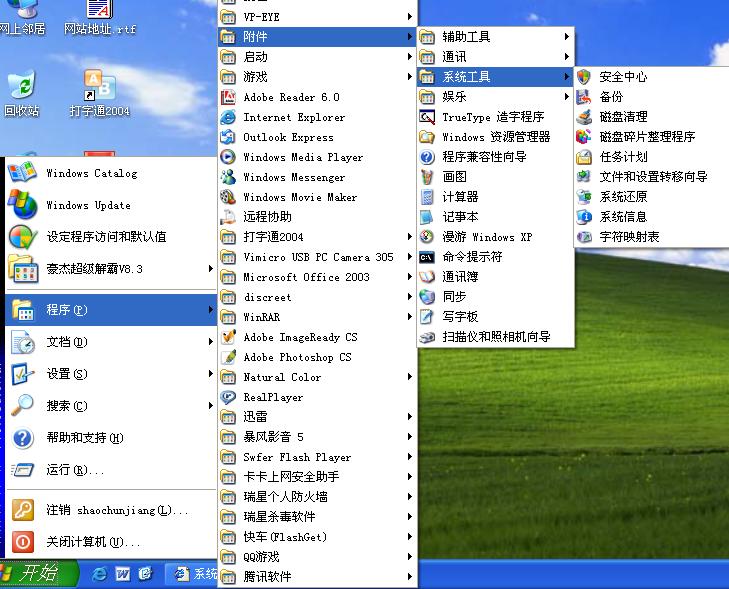Image resolution: width=729 pixels, height=589 pixels.
Task: Open 打字通2004 desktop shortcut
Action: click(x=99, y=93)
